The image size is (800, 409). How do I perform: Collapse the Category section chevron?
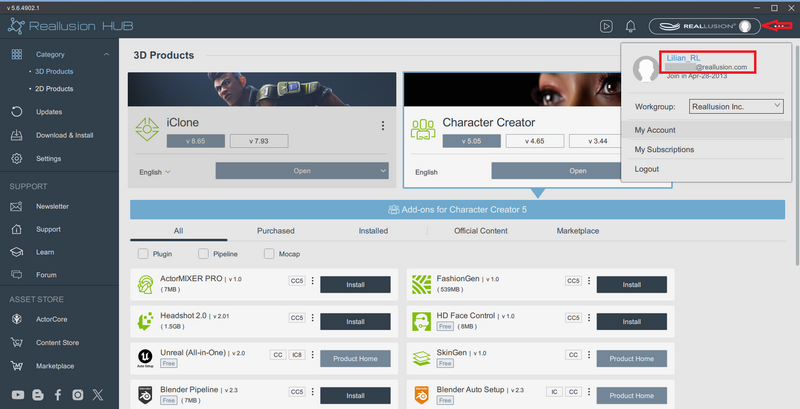[x=106, y=55]
